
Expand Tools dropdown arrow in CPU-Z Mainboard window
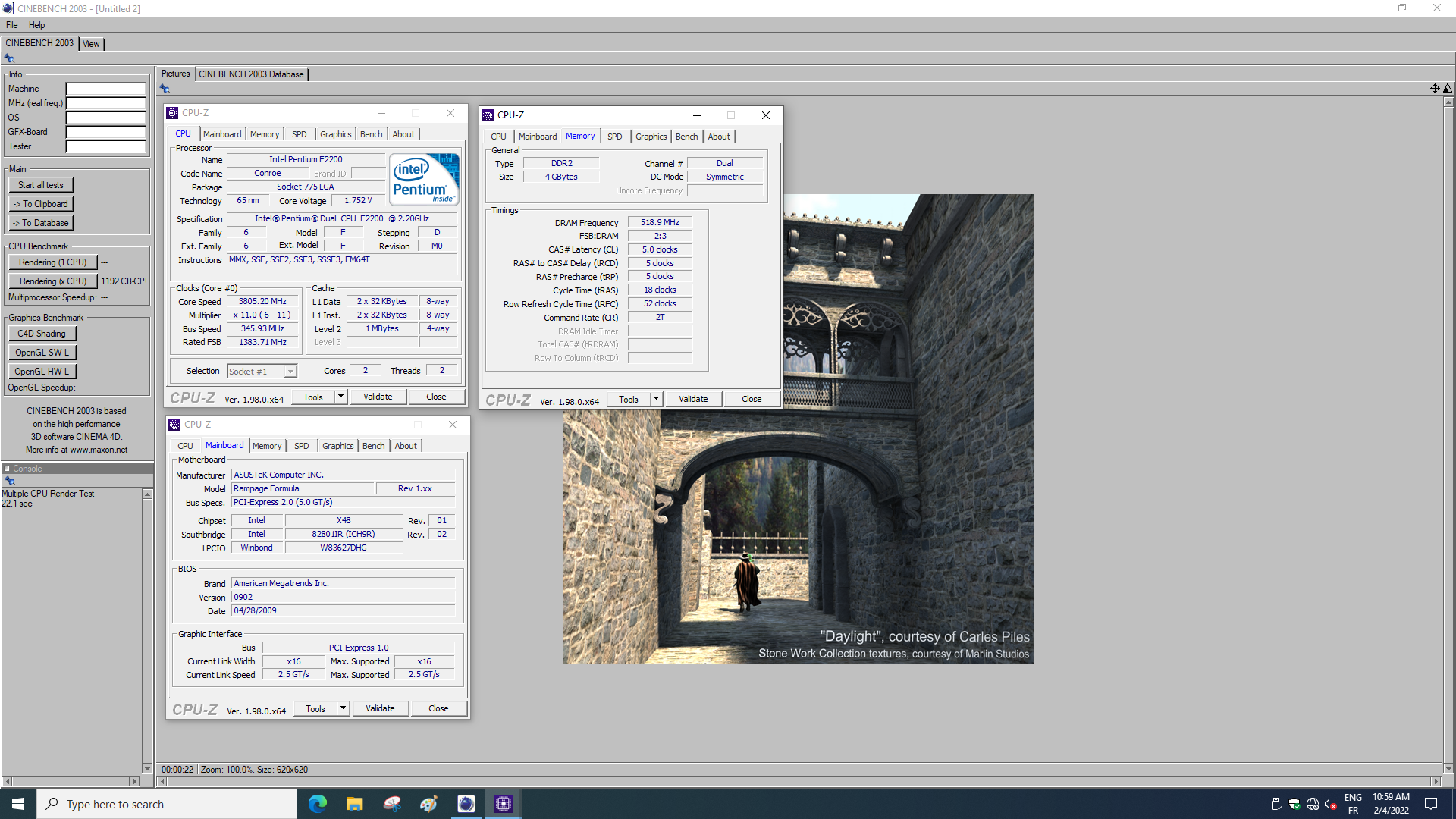click(x=343, y=708)
